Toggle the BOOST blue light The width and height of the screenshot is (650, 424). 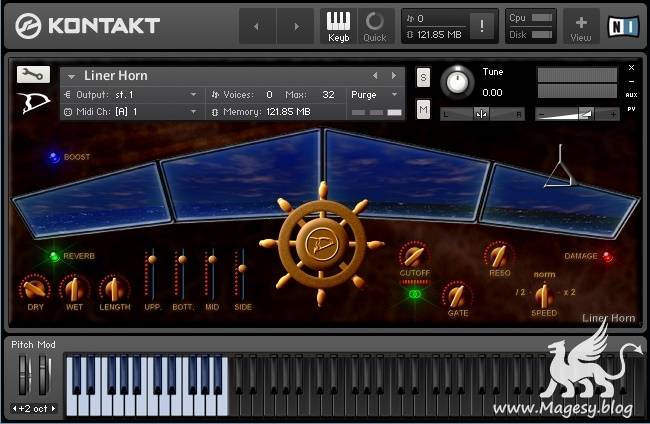pyautogui.click(x=54, y=157)
